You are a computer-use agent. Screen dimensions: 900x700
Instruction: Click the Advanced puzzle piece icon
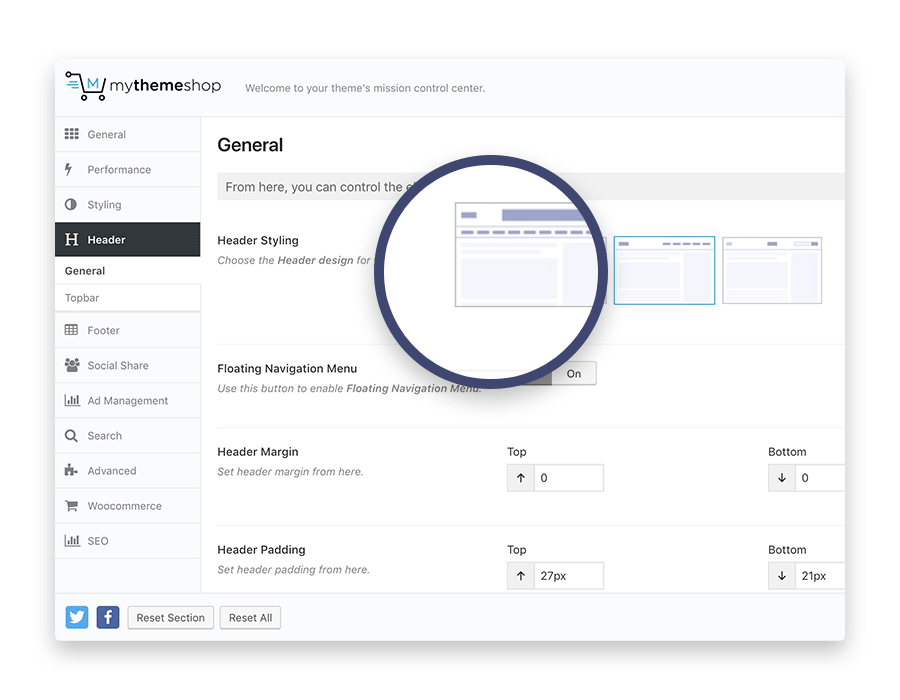coord(71,470)
